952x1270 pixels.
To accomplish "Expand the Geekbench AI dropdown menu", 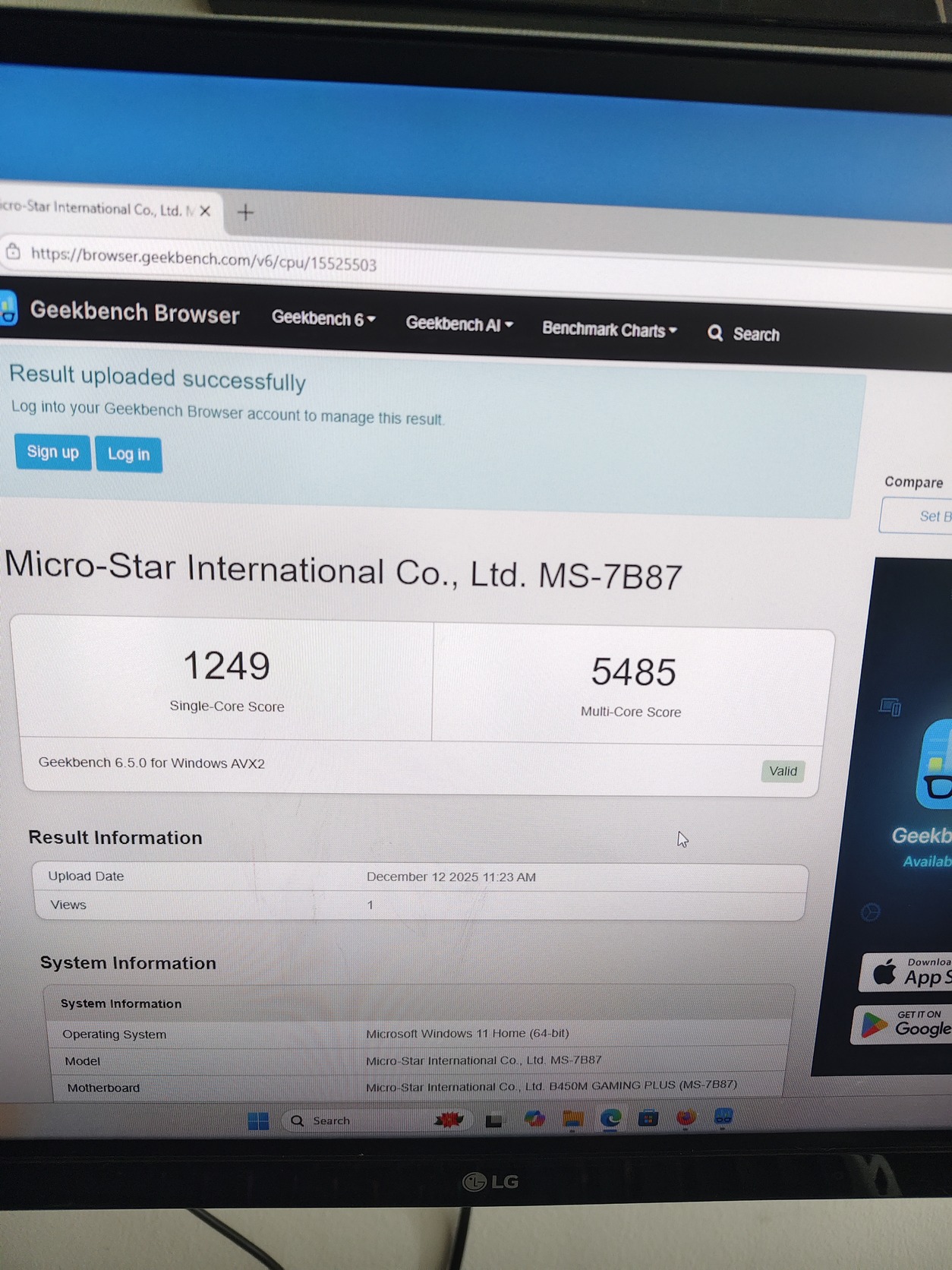I will (x=459, y=324).
